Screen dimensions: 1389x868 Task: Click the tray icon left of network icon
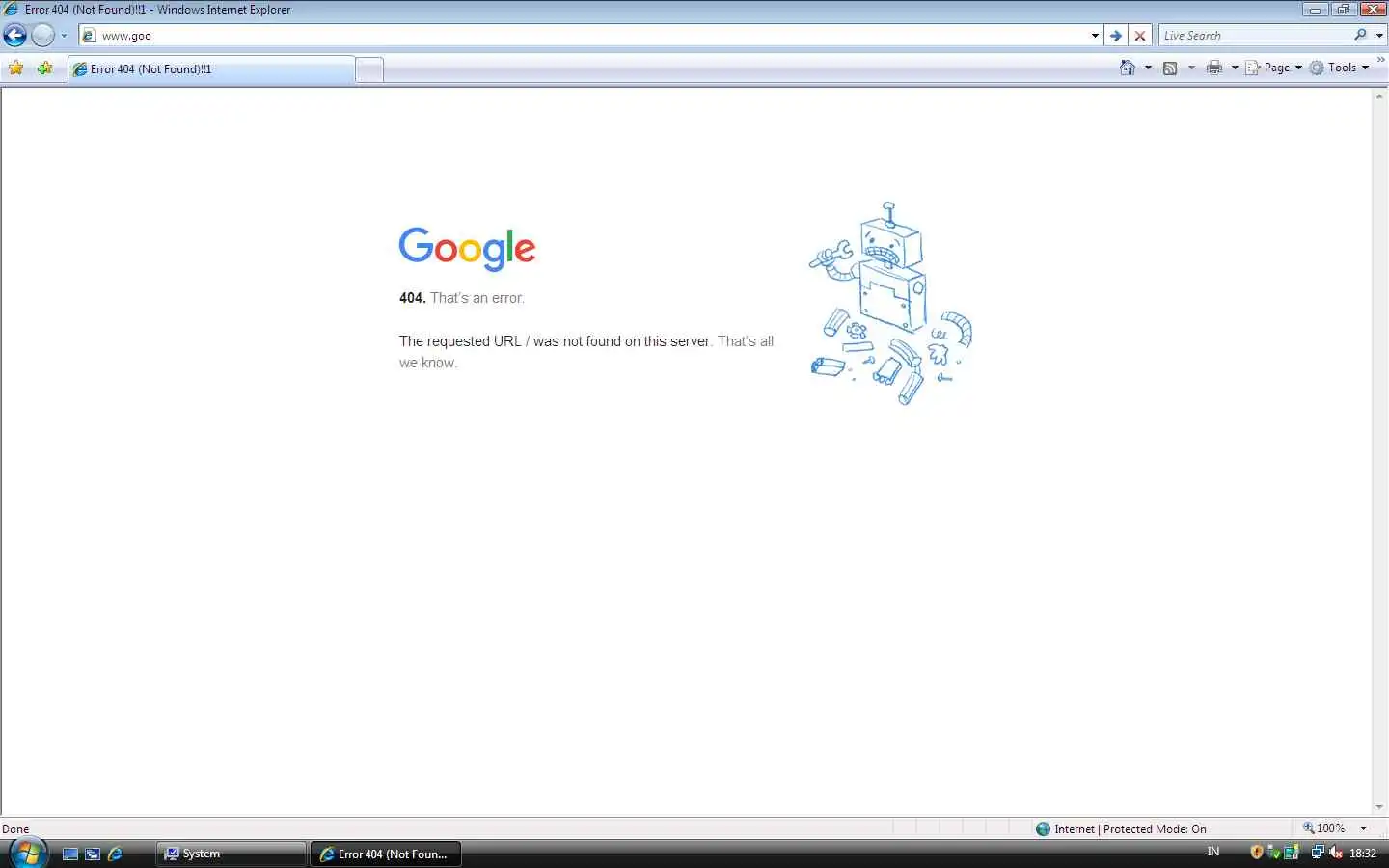tap(1292, 853)
